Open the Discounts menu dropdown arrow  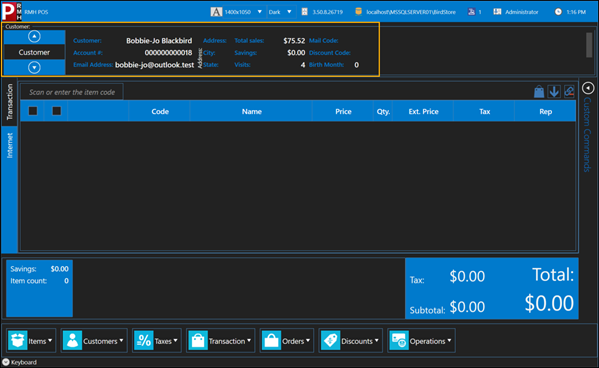(377, 340)
